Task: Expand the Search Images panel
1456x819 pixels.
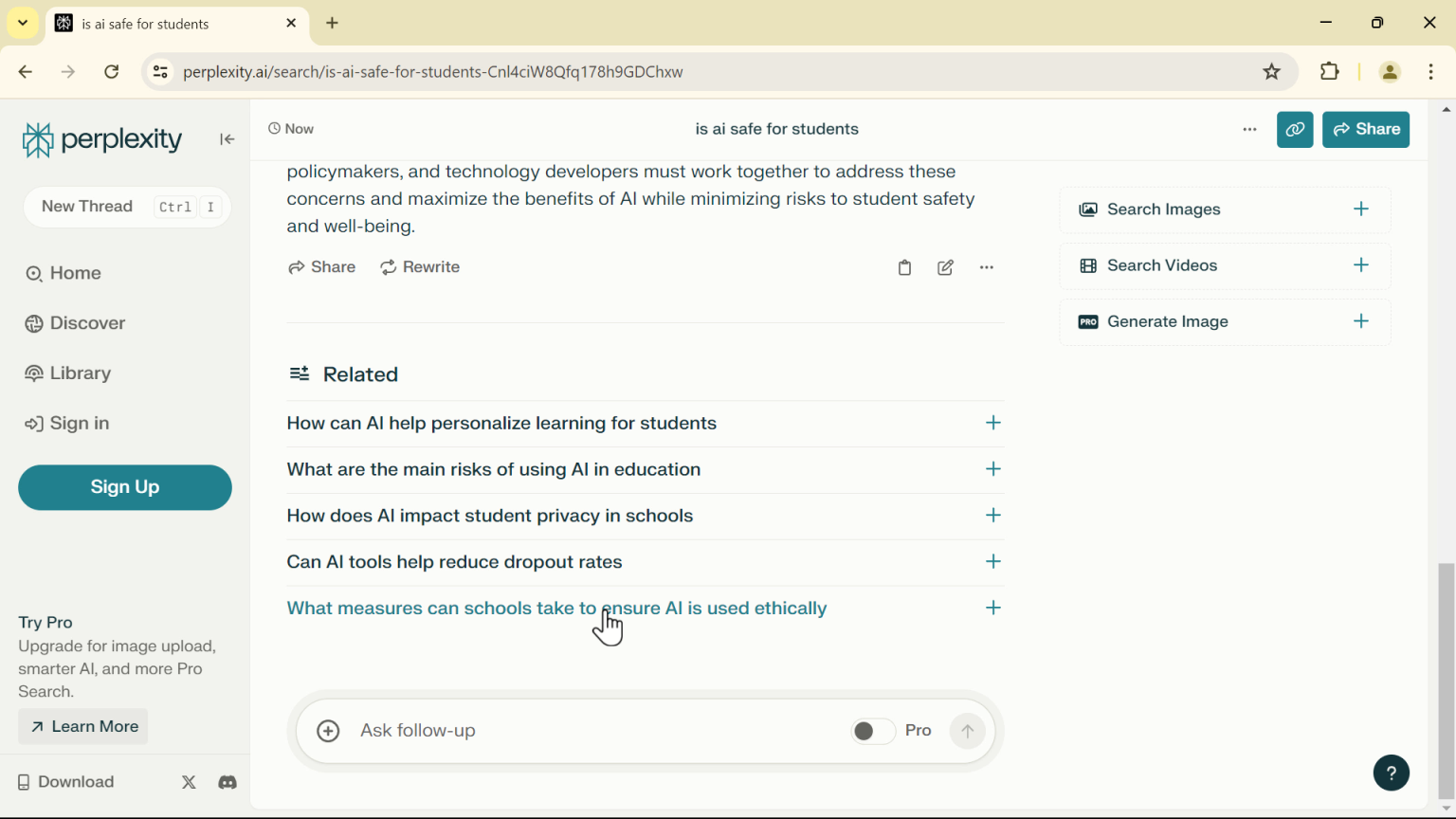Action: point(1361,209)
